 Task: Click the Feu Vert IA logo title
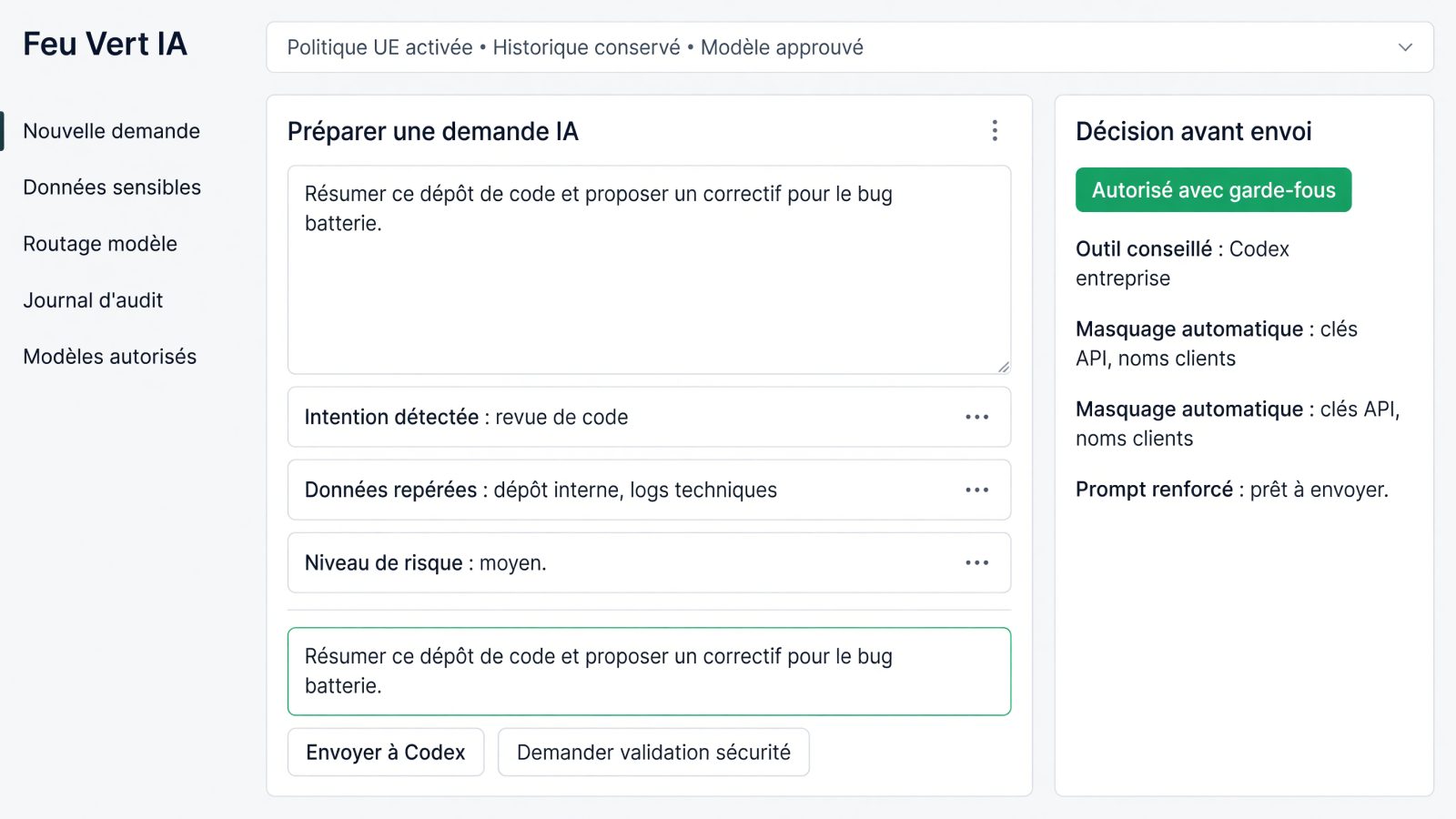pos(105,44)
